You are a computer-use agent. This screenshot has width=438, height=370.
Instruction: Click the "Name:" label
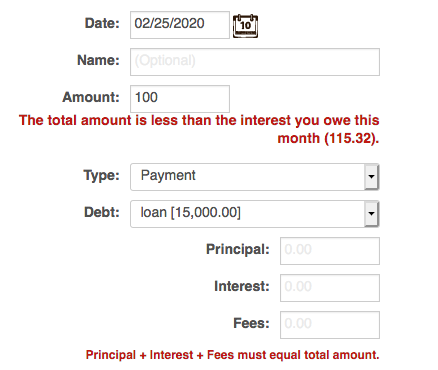pos(98,60)
